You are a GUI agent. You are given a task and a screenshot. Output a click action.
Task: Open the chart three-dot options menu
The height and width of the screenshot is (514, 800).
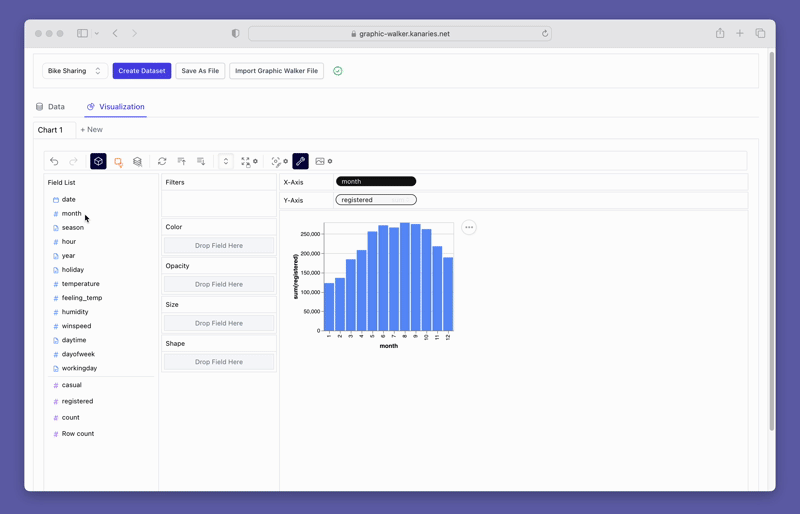(x=469, y=227)
